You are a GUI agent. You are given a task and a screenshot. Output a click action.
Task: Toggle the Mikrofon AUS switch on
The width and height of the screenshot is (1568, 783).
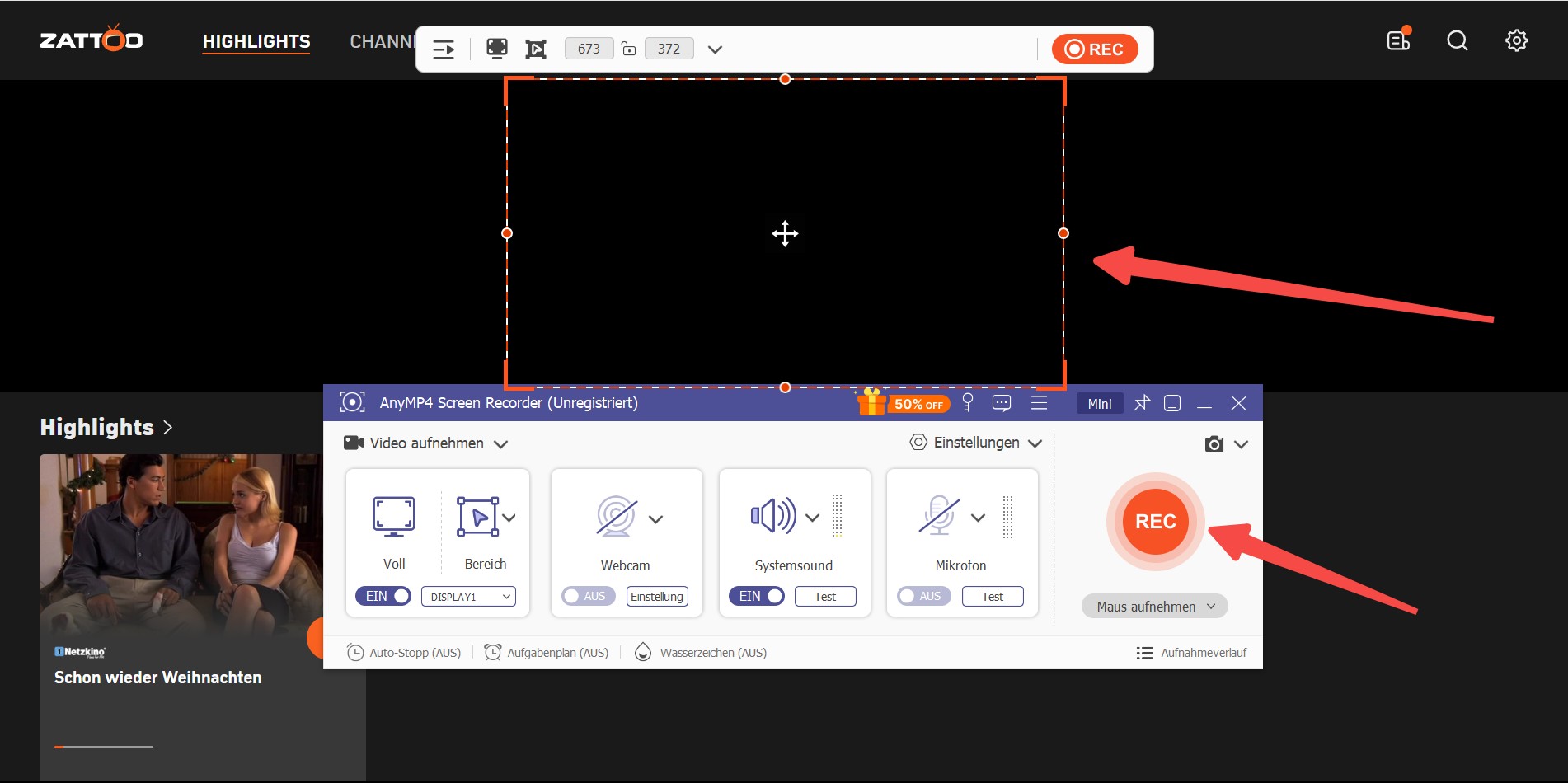(924, 596)
